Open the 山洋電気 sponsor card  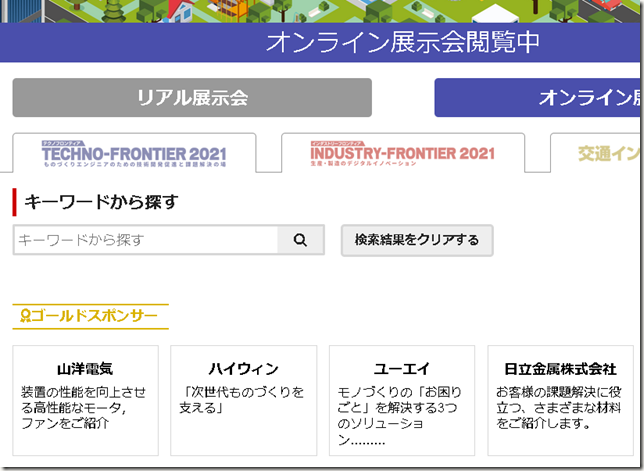point(85,400)
